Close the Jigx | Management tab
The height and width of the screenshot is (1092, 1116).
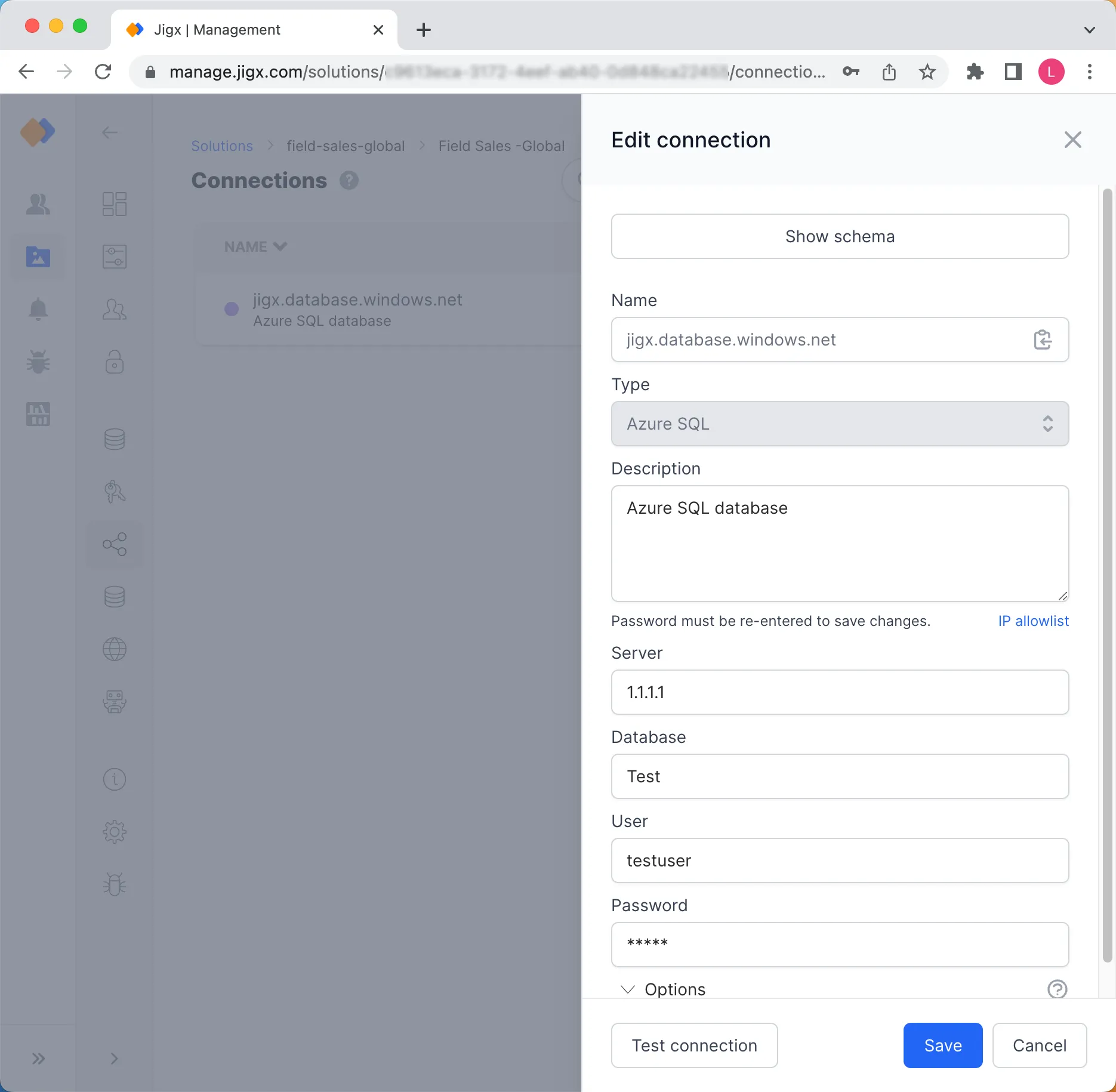(378, 30)
